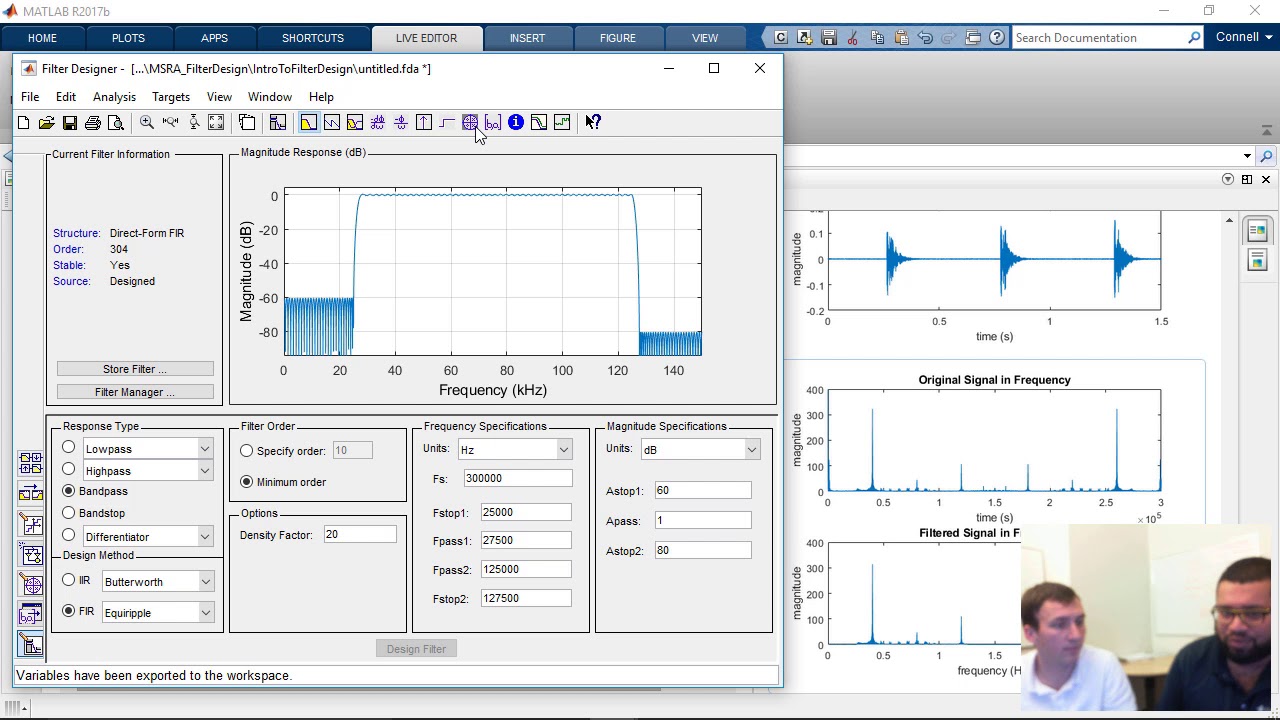Open the Filter Manager

[x=135, y=392]
